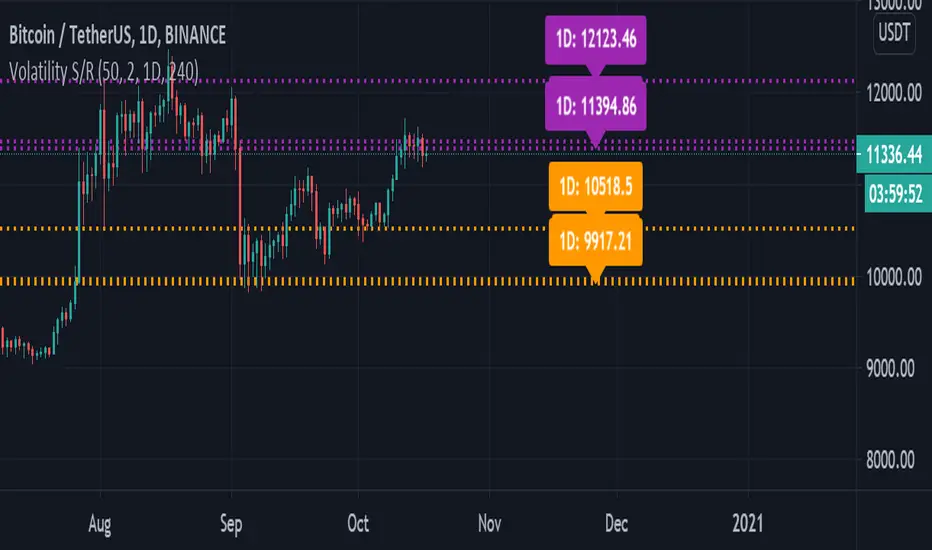Click the orange 1D: 10518.5 label
This screenshot has height=550, width=932.
pyautogui.click(x=596, y=186)
